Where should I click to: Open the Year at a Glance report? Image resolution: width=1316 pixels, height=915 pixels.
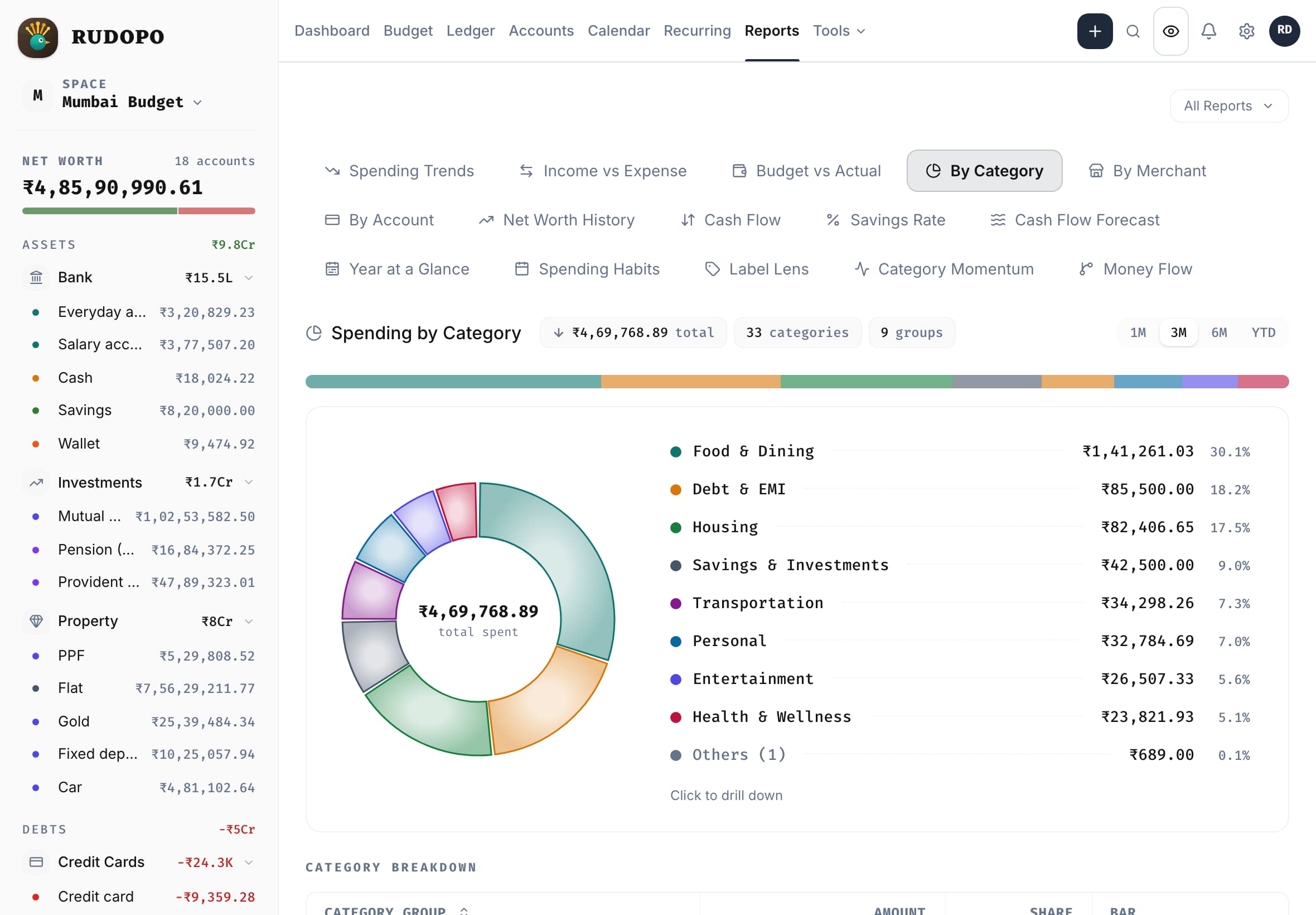pos(397,269)
